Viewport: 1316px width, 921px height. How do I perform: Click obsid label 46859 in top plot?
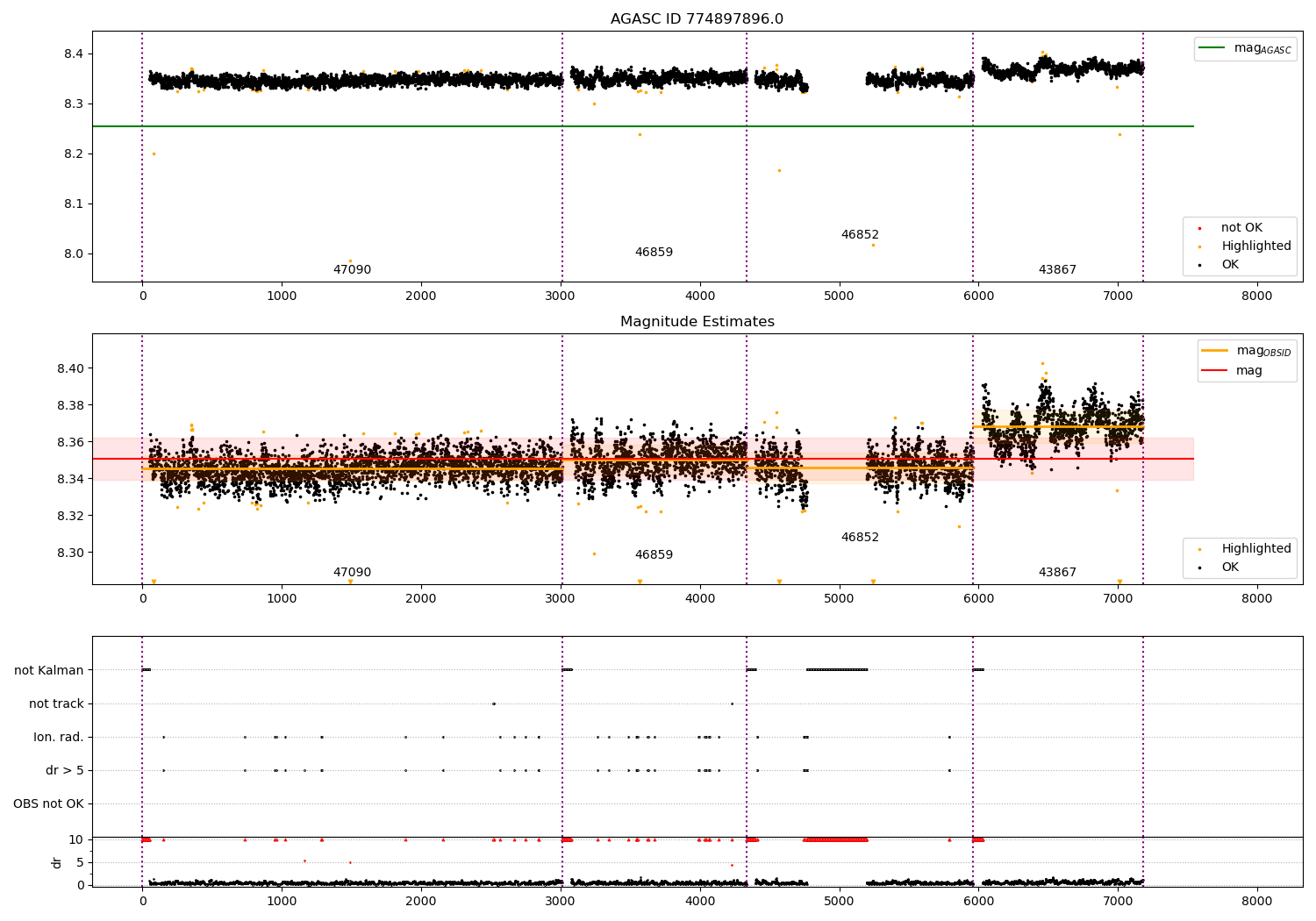click(x=654, y=253)
